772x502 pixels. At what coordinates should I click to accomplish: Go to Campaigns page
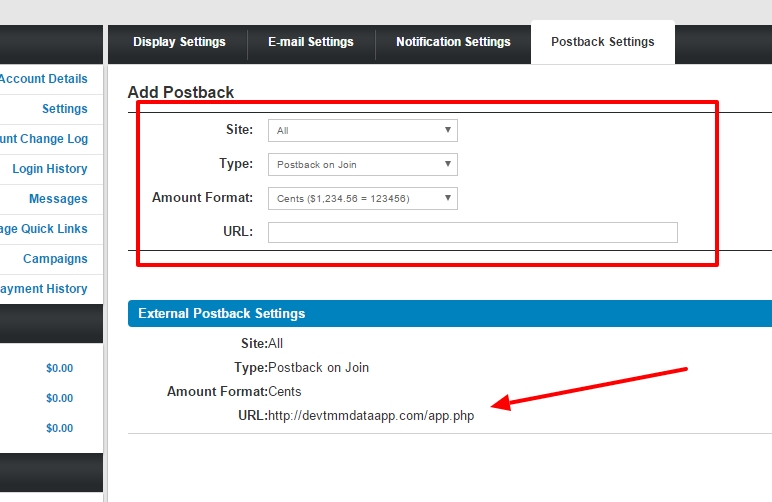pyautogui.click(x=55, y=259)
